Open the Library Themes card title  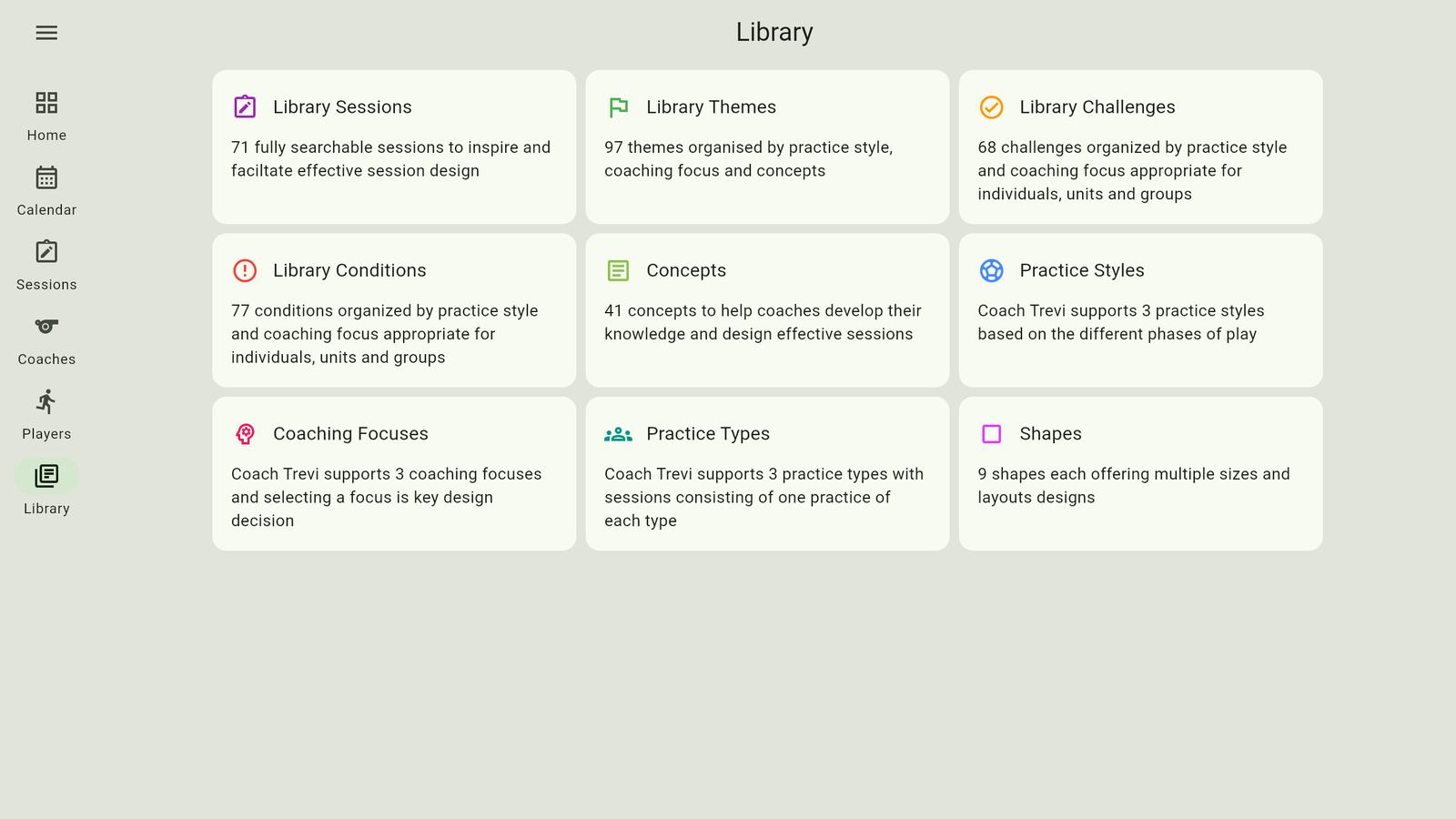click(x=711, y=107)
